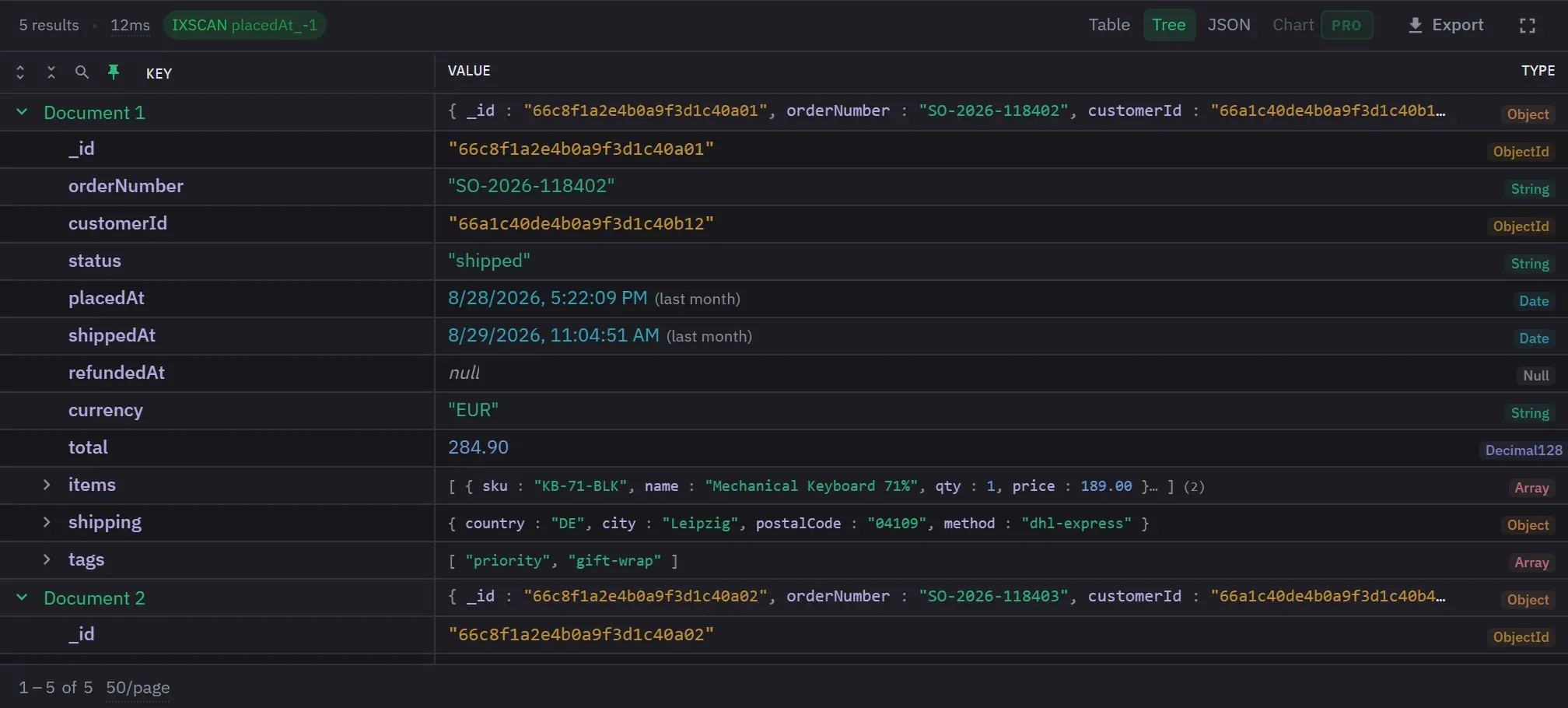Click the IXSCAN placedAt_-1 index badge
This screenshot has width=1568, height=708.
(244, 25)
